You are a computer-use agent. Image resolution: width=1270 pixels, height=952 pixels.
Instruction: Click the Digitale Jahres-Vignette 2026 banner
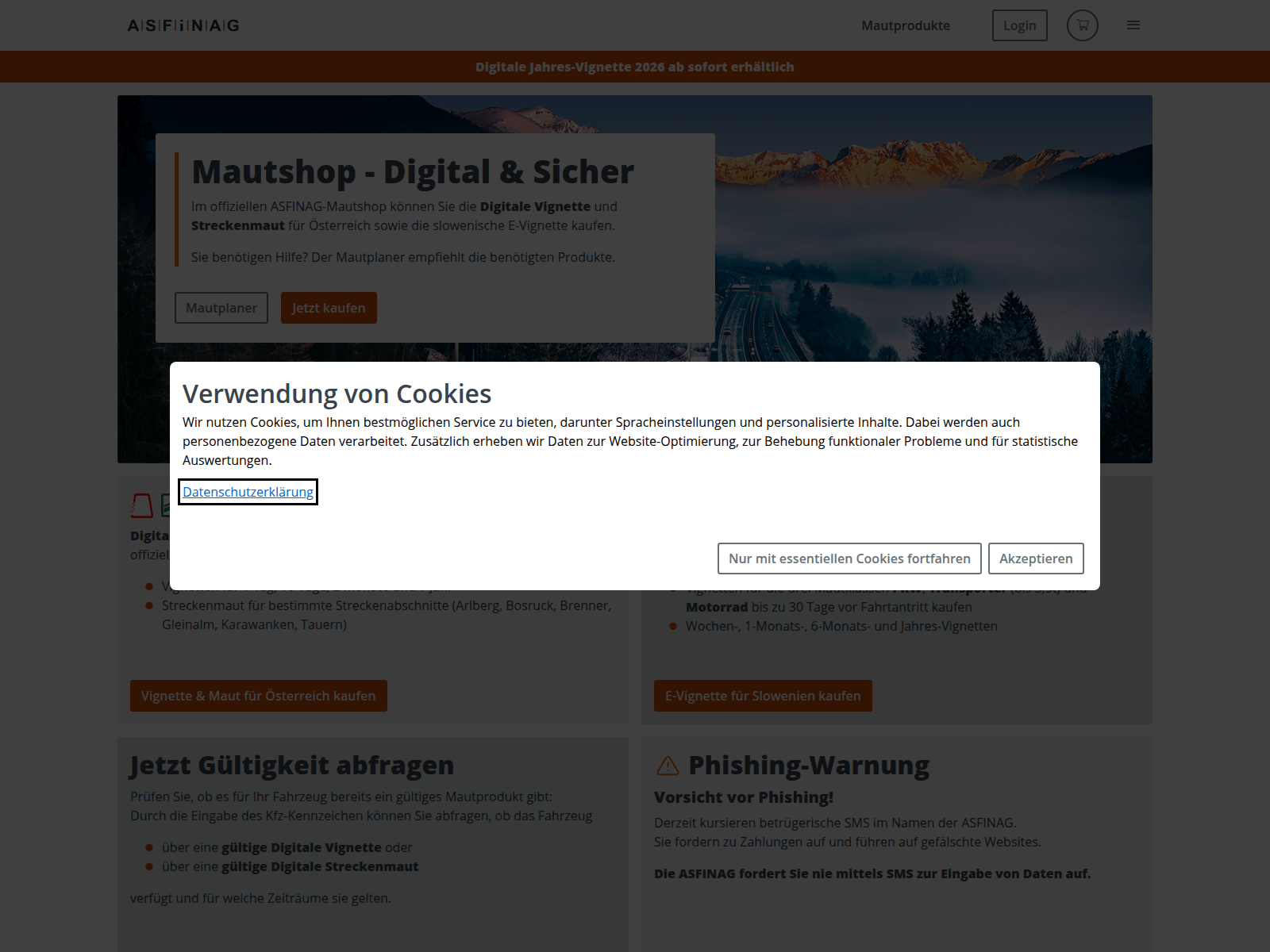[635, 67]
